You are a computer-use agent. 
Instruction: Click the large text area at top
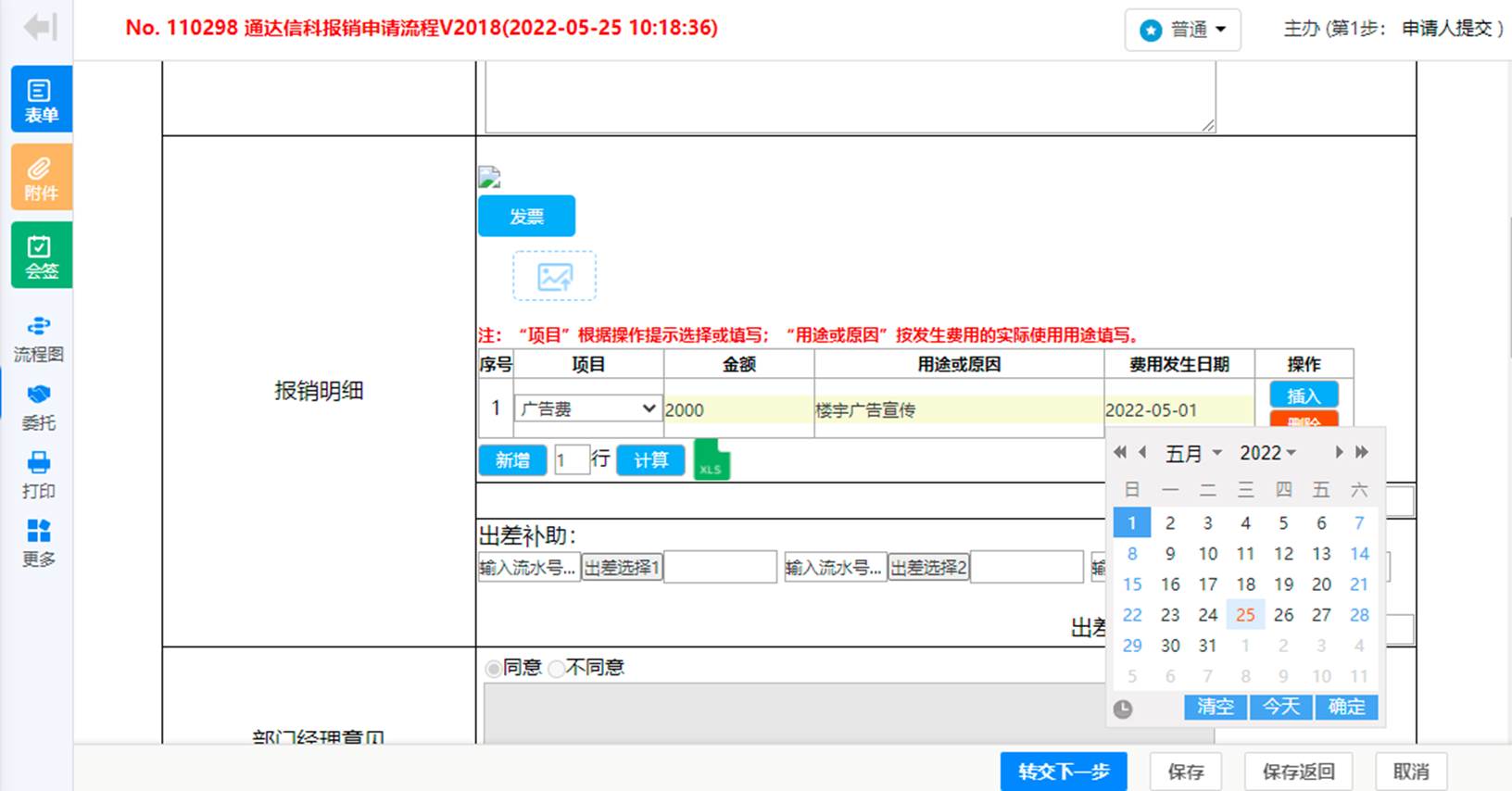pyautogui.click(x=850, y=97)
